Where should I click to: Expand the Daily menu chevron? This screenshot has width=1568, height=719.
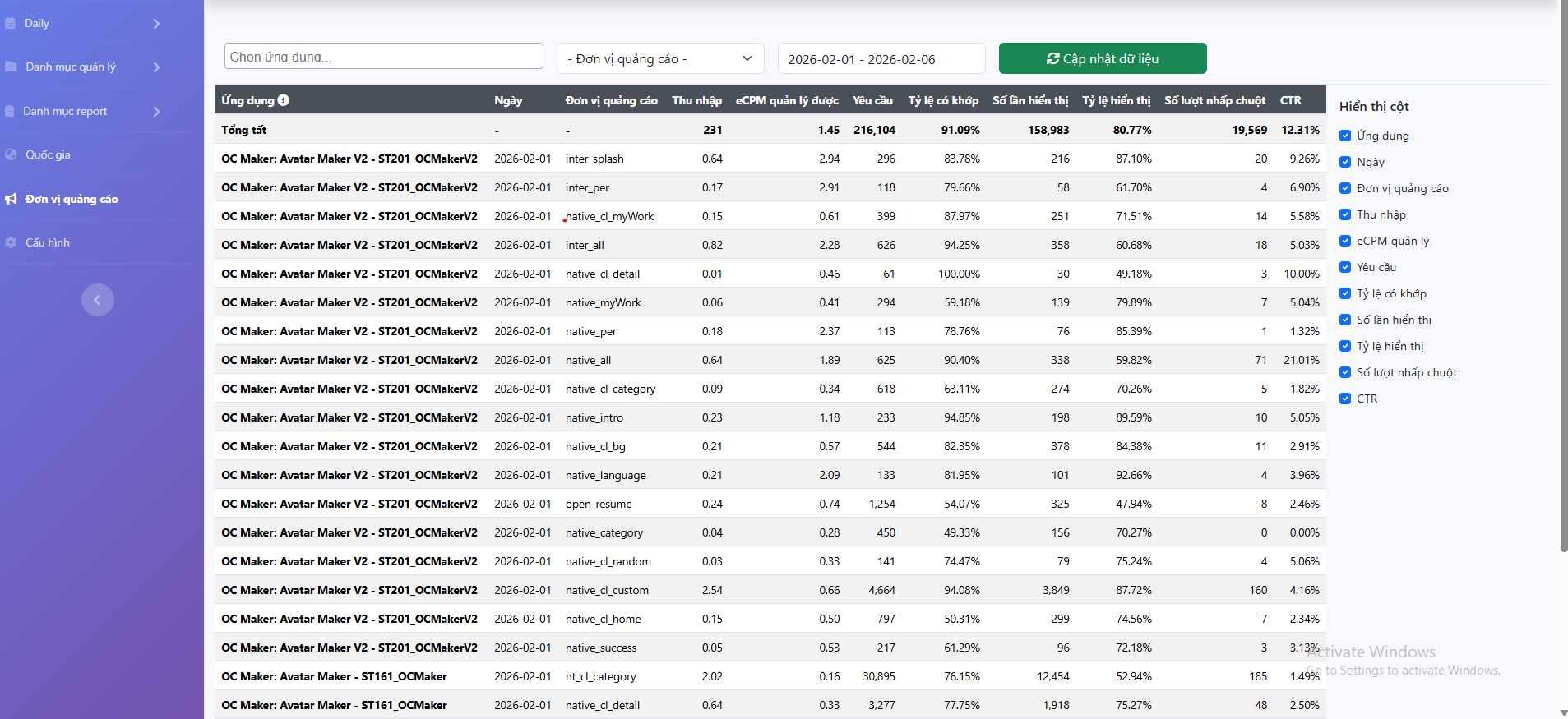[x=156, y=24]
